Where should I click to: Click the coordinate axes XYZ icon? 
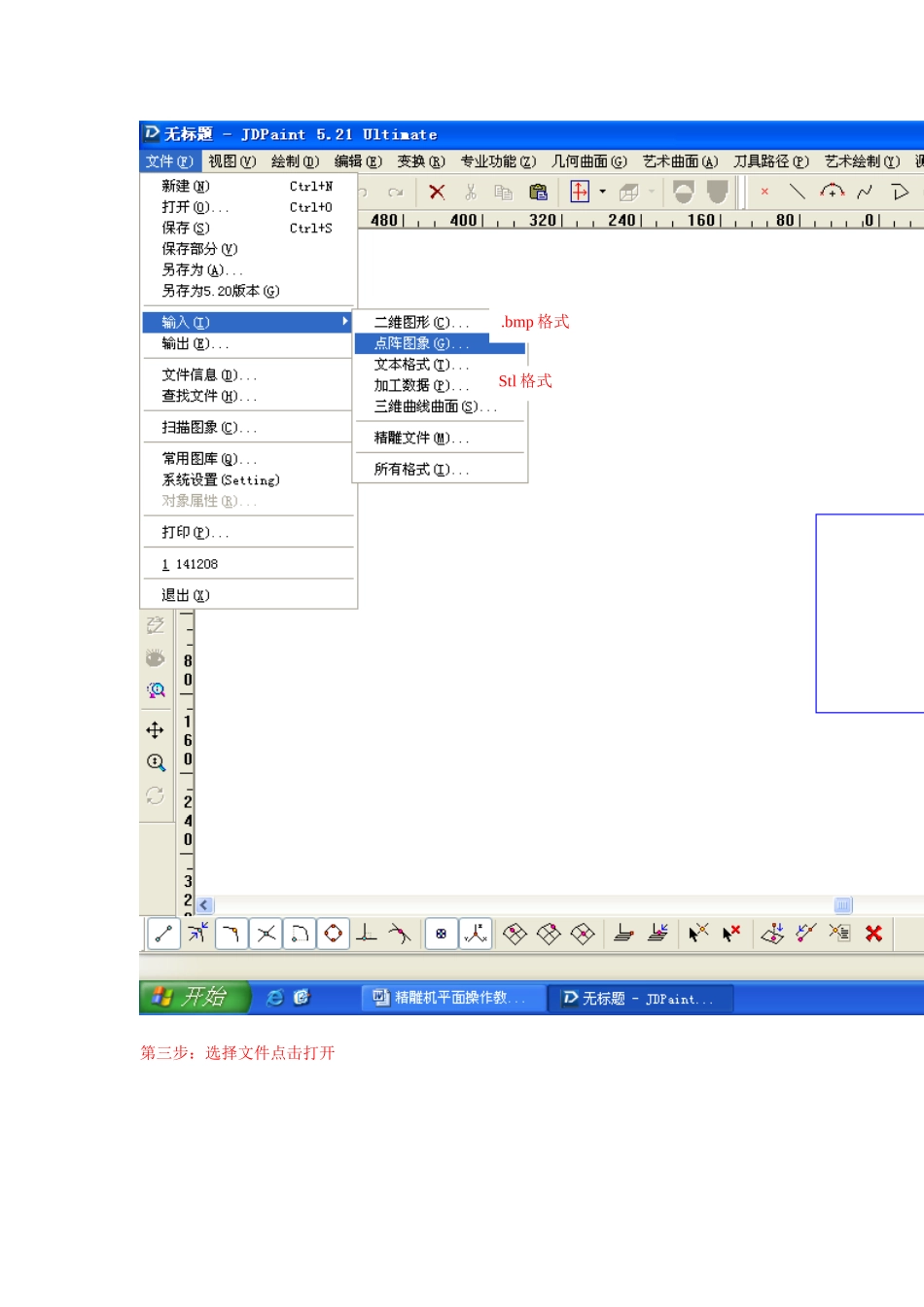pos(476,934)
